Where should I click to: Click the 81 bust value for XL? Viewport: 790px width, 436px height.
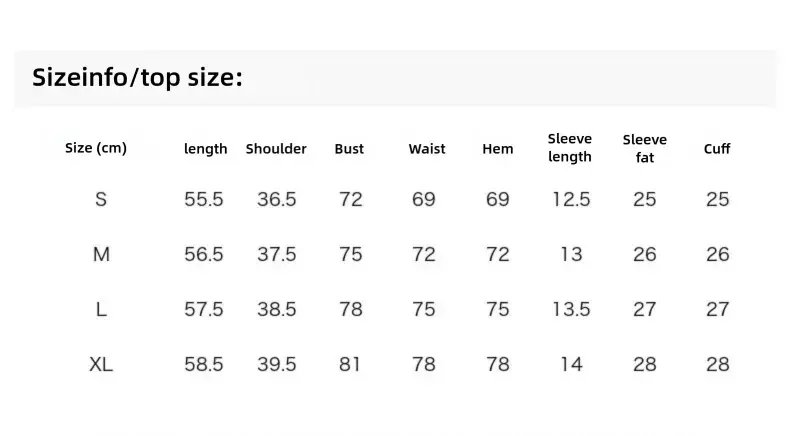point(350,364)
